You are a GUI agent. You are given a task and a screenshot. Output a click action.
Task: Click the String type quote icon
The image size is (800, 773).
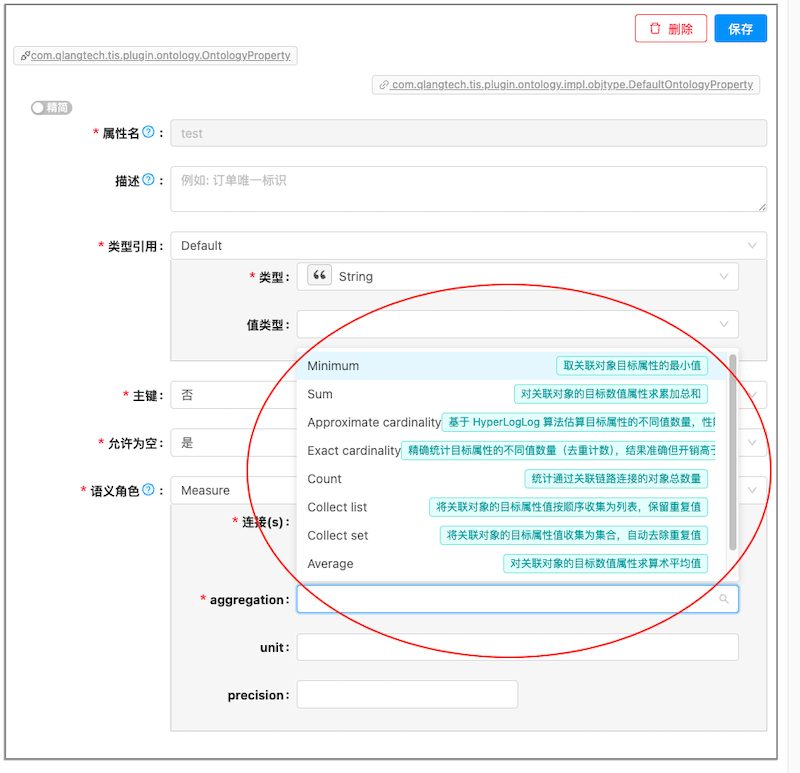(319, 275)
